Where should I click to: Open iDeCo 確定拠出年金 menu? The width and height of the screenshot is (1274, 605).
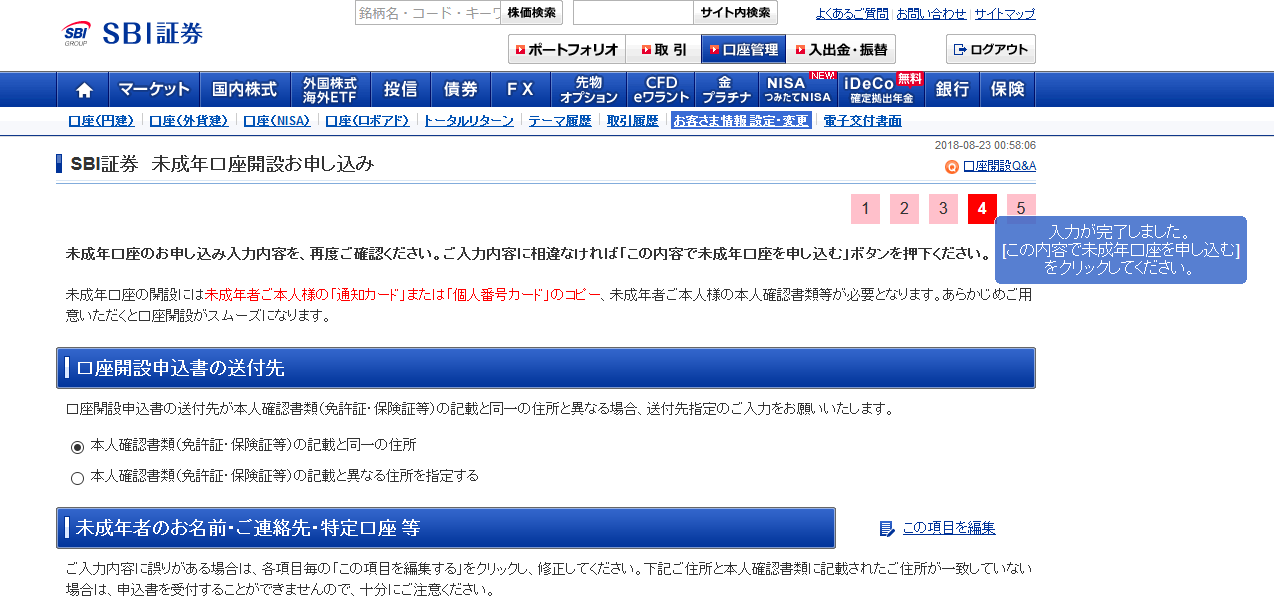[x=881, y=89]
